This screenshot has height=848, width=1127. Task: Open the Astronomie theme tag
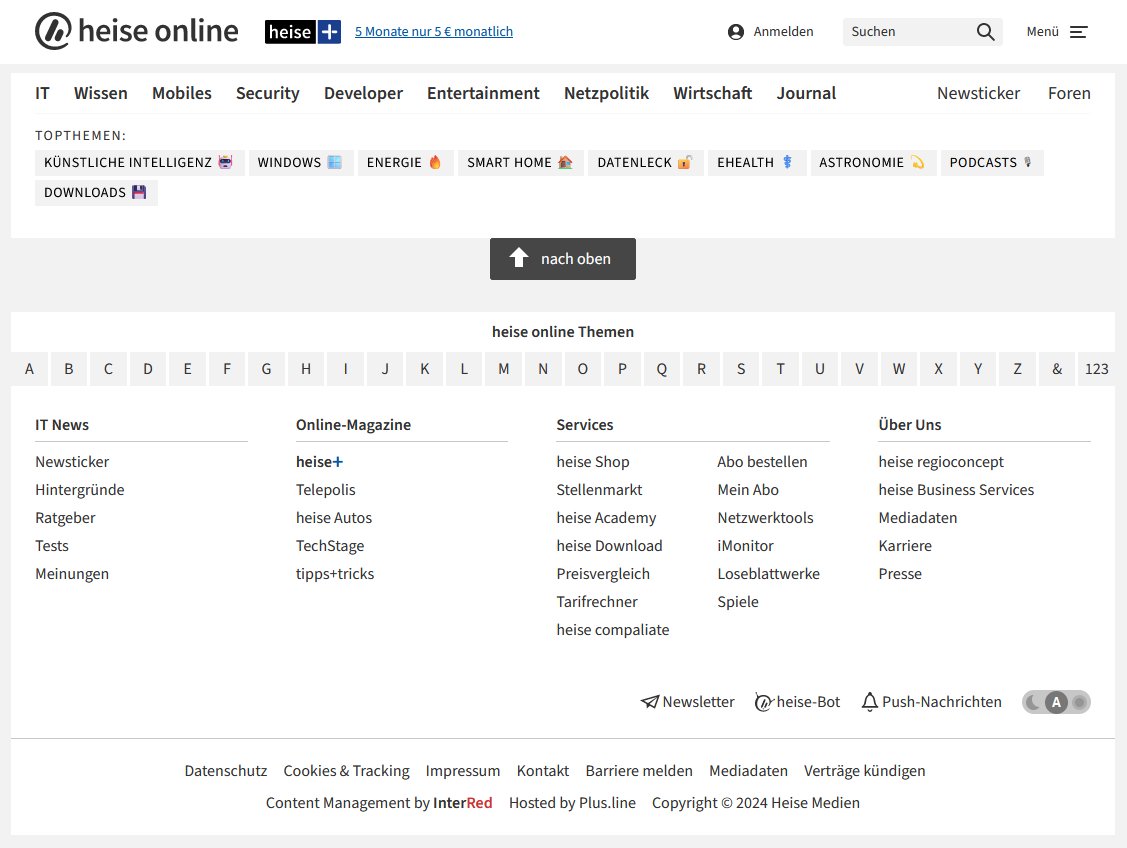873,162
